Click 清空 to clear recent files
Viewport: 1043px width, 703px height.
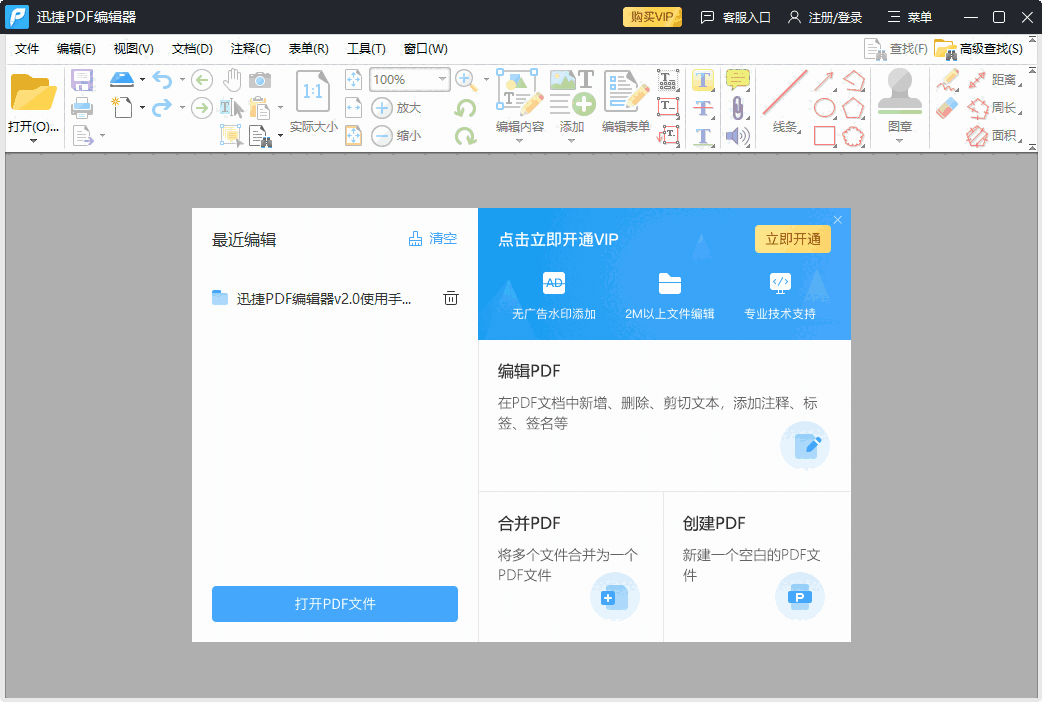coord(433,239)
